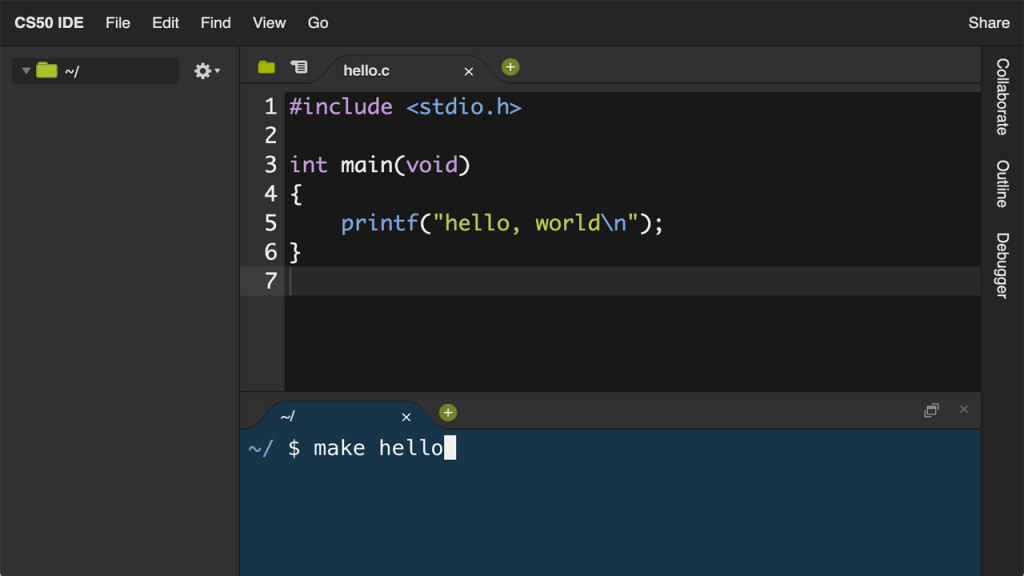
Task: Select the ~/ home folder in file tree
Action: [72, 71]
